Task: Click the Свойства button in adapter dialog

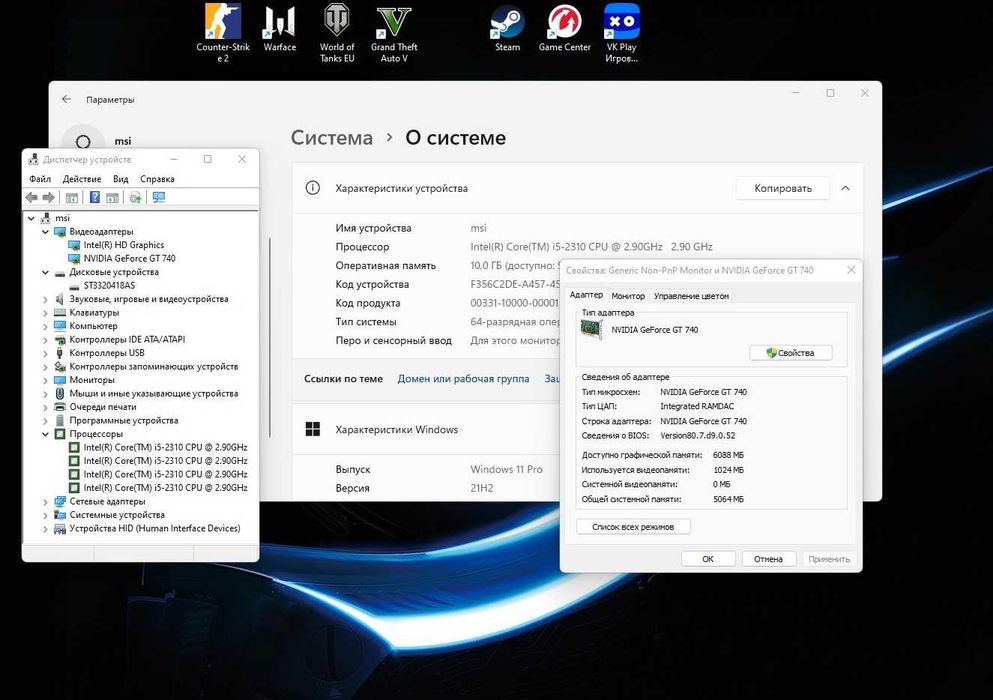Action: click(790, 353)
